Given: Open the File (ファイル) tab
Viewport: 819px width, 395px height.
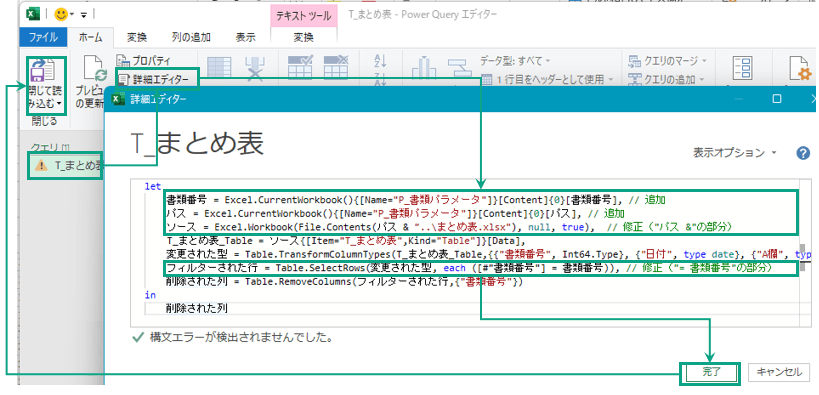Looking at the screenshot, I should point(43,37).
